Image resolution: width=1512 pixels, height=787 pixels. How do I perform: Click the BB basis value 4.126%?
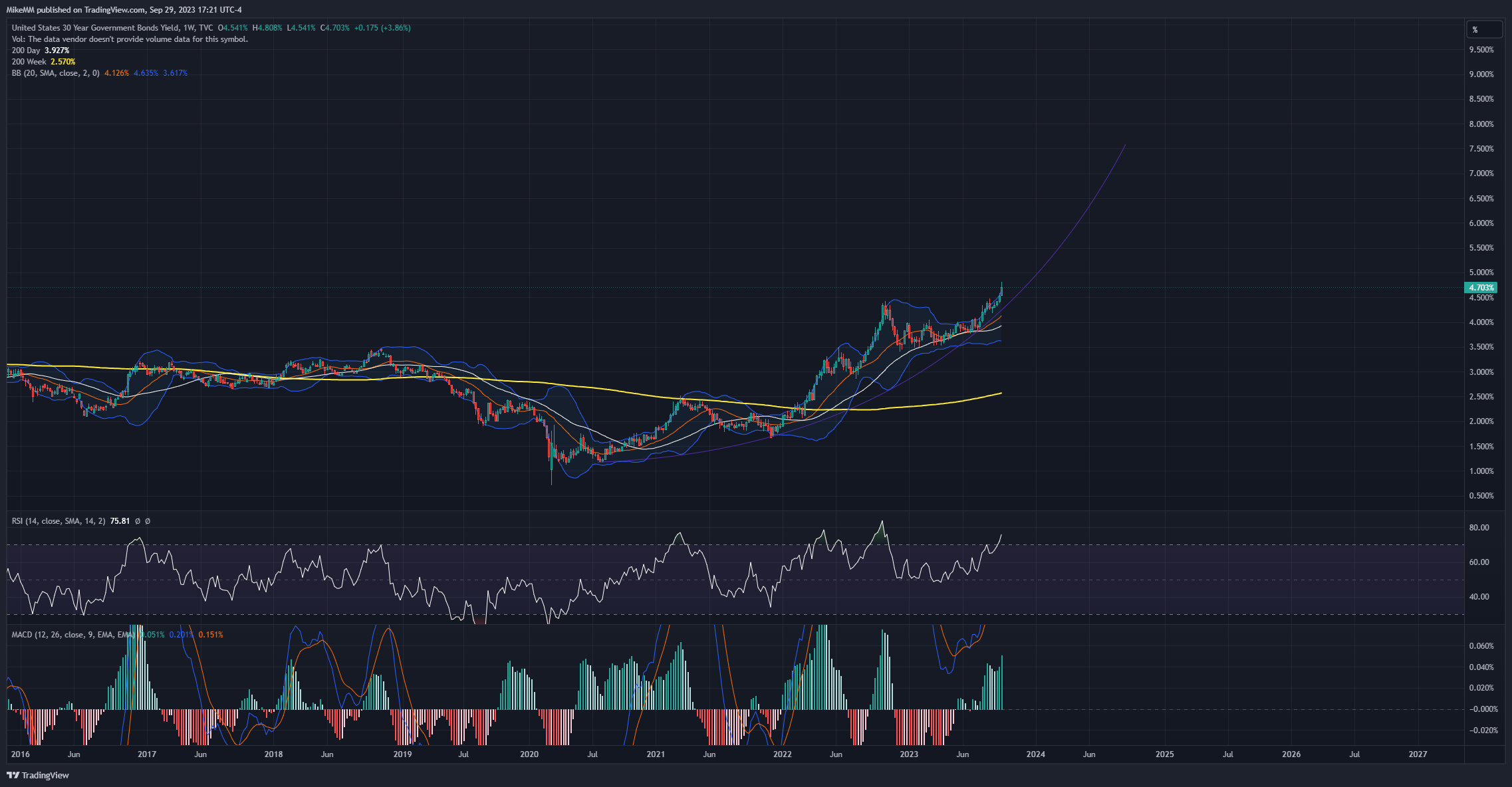pyautogui.click(x=117, y=73)
